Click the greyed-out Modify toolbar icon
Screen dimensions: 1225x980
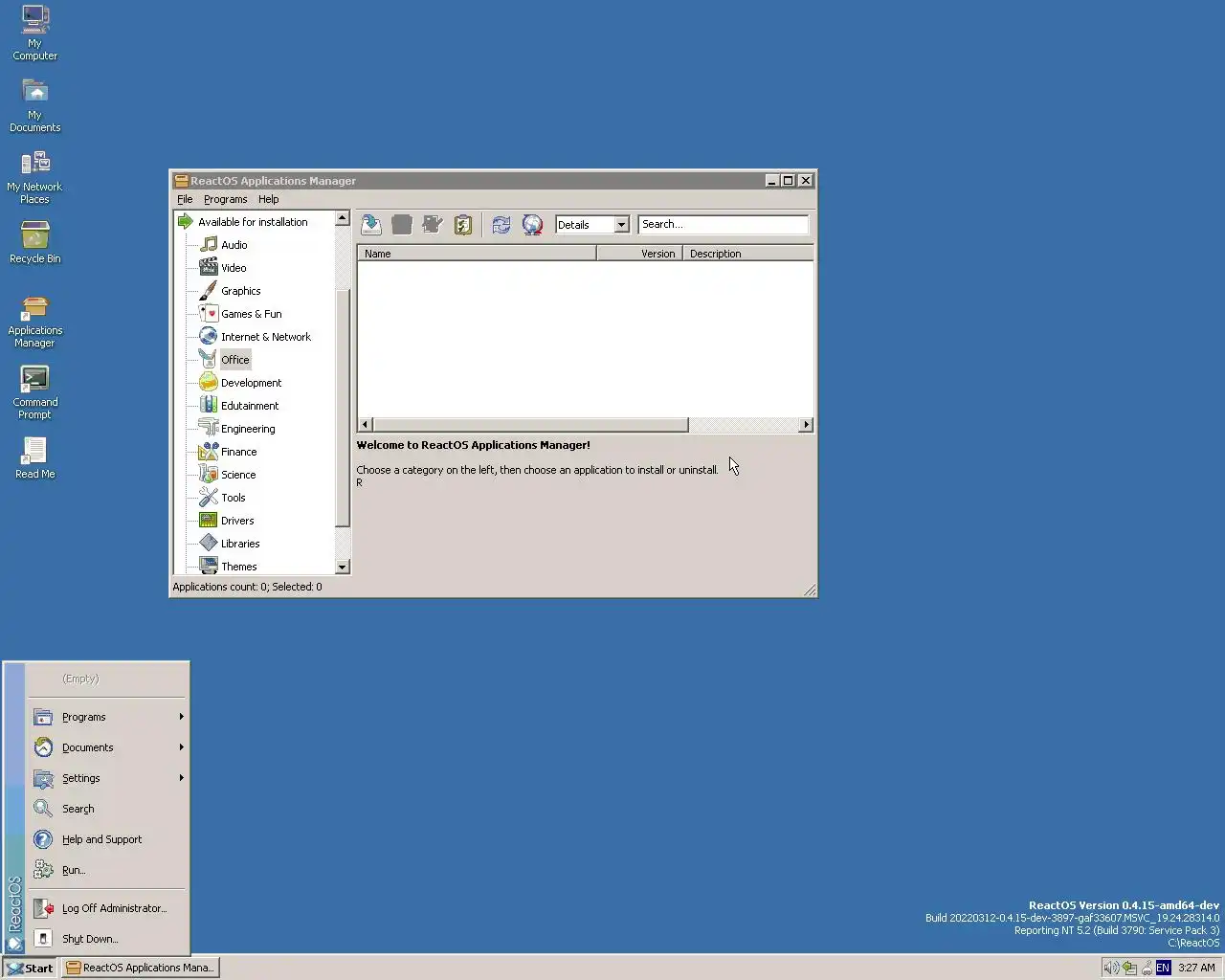pos(433,225)
